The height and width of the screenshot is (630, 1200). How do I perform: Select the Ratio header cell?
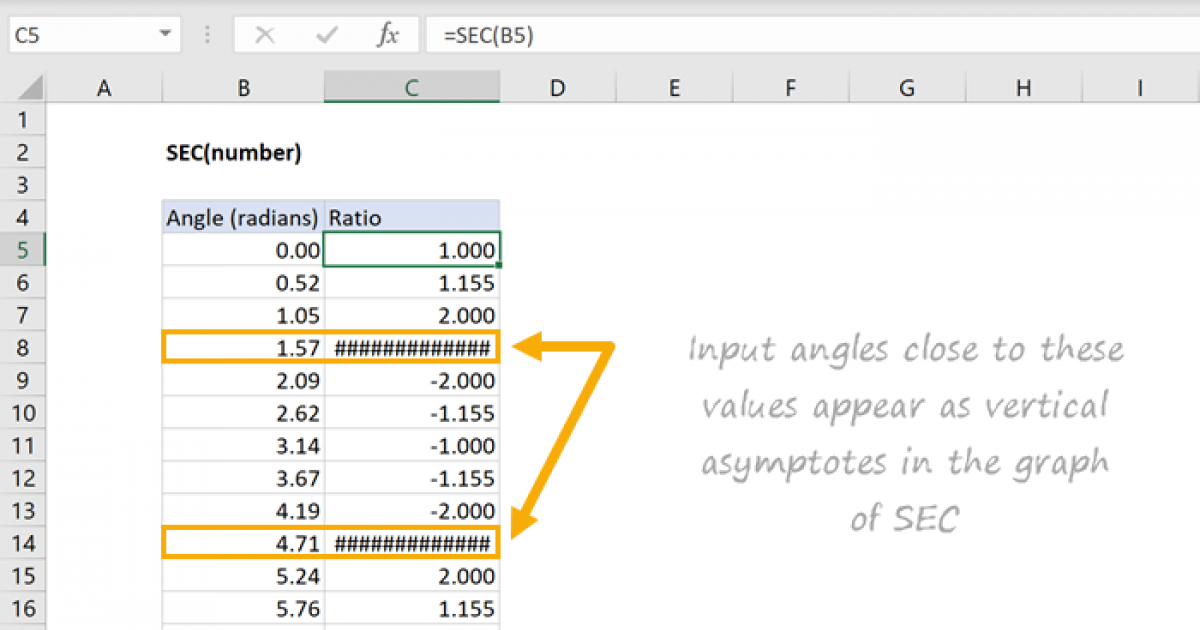(411, 217)
